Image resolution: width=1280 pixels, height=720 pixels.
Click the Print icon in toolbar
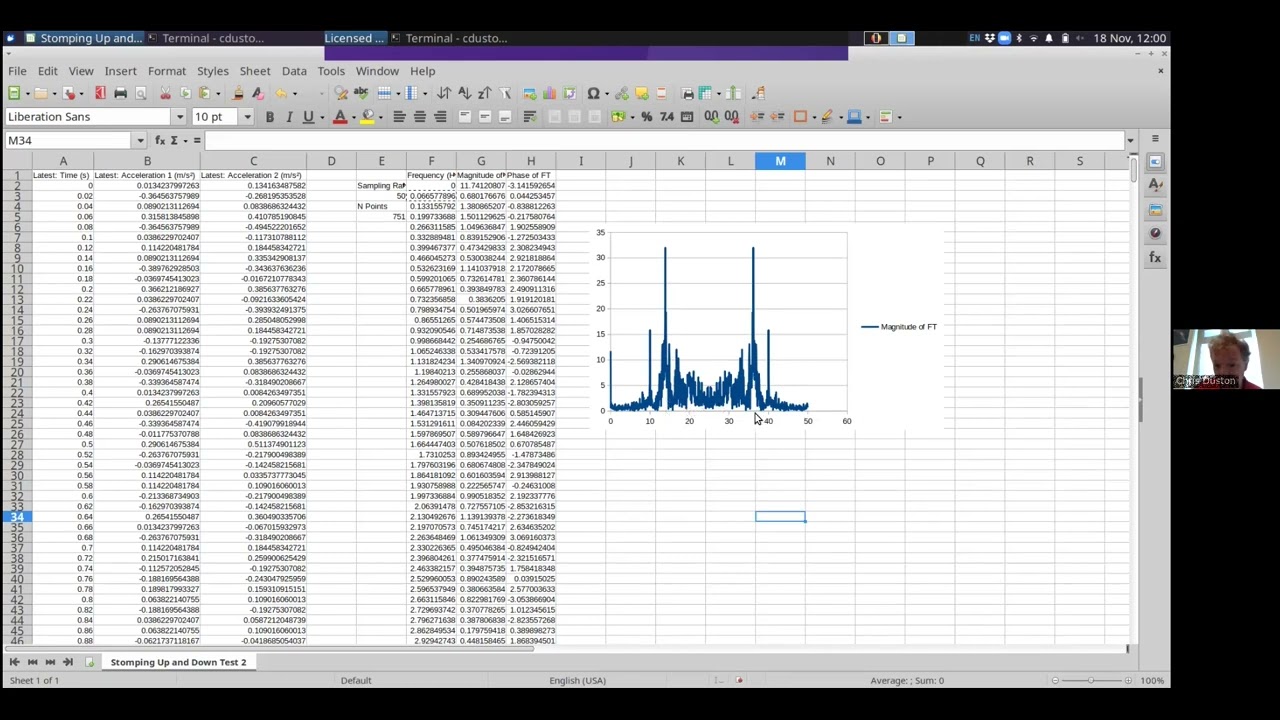(120, 93)
